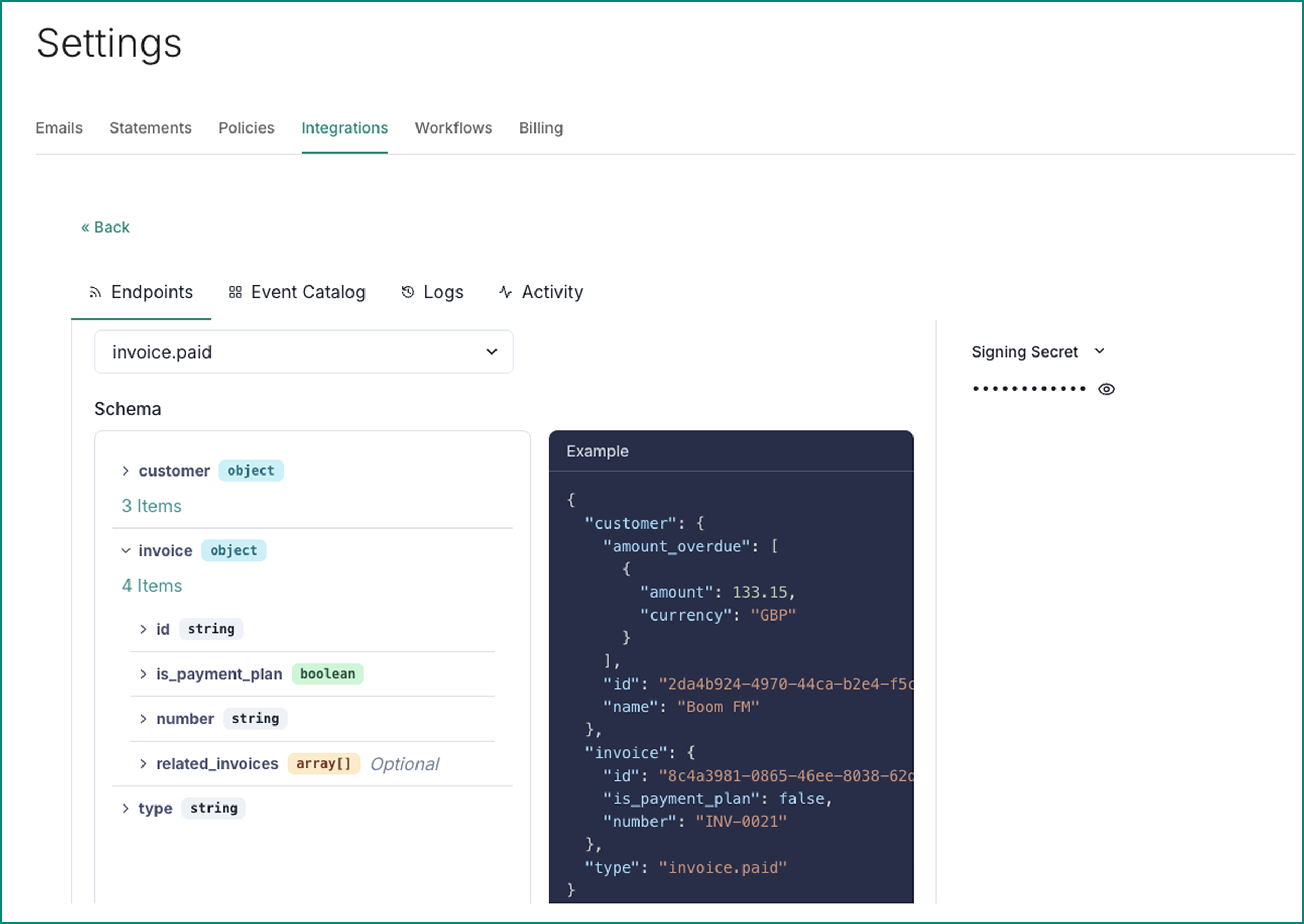Image resolution: width=1304 pixels, height=924 pixels.
Task: Click the Endpoints feed icon
Action: pos(95,292)
